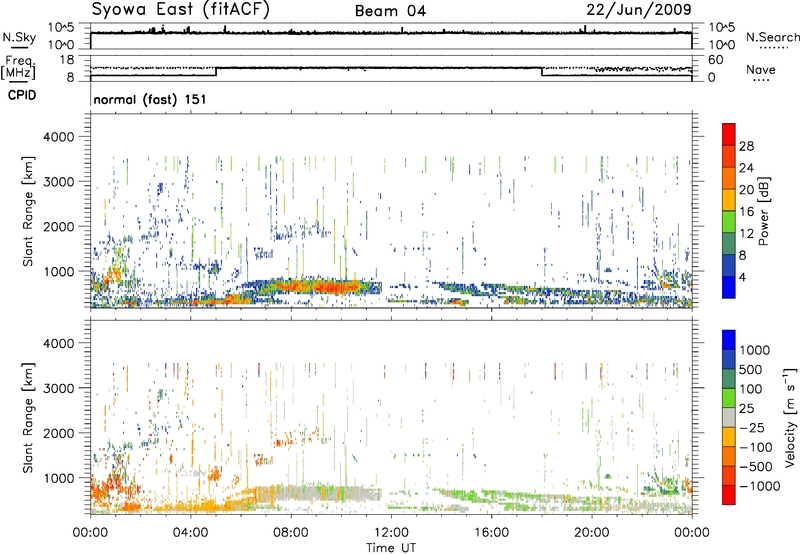Click the 'CPID' label
Screen dimensions: 800x554
(22, 95)
